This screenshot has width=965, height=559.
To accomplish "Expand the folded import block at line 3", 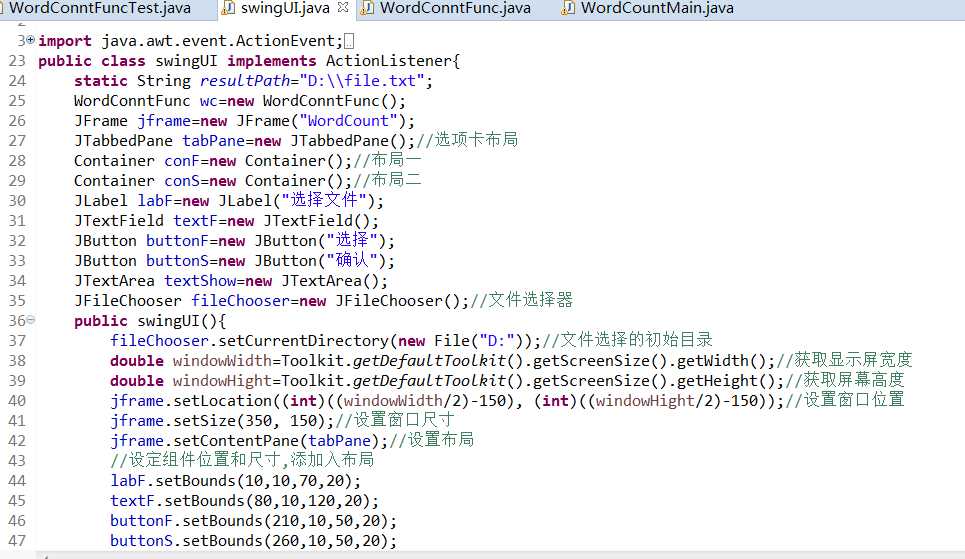I will point(30,40).
